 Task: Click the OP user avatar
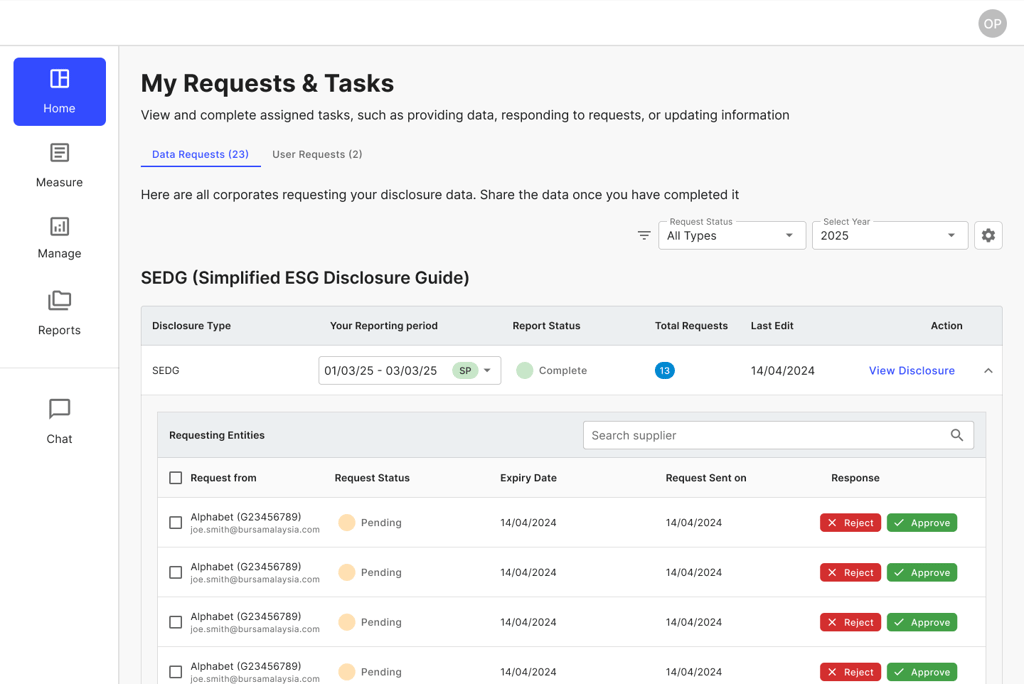[992, 24]
